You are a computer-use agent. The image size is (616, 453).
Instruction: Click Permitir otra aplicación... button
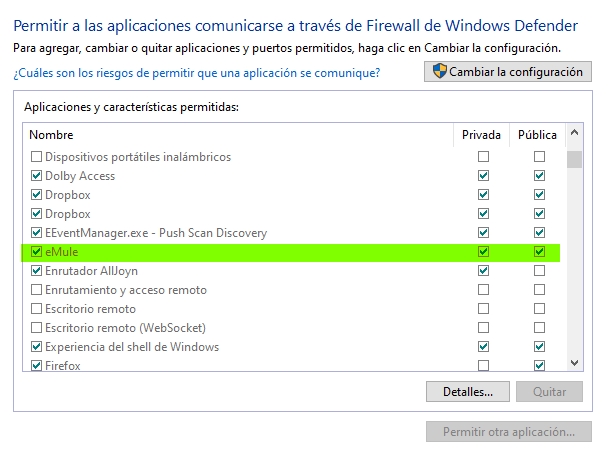(x=509, y=432)
